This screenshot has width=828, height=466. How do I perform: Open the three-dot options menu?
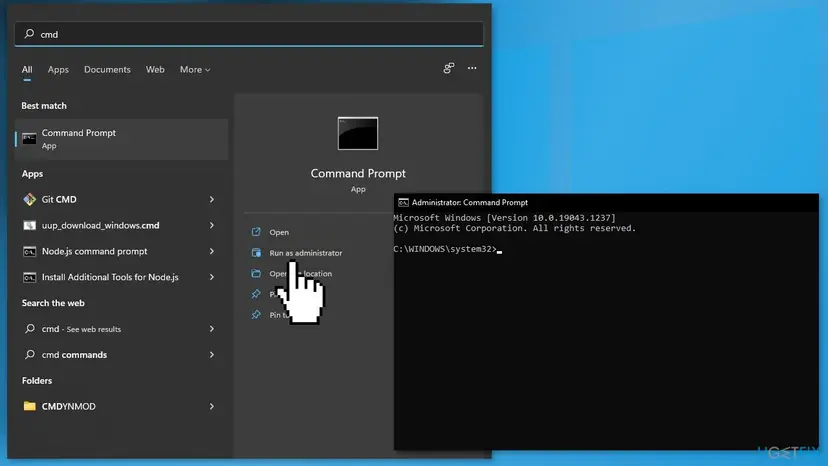[x=472, y=68]
